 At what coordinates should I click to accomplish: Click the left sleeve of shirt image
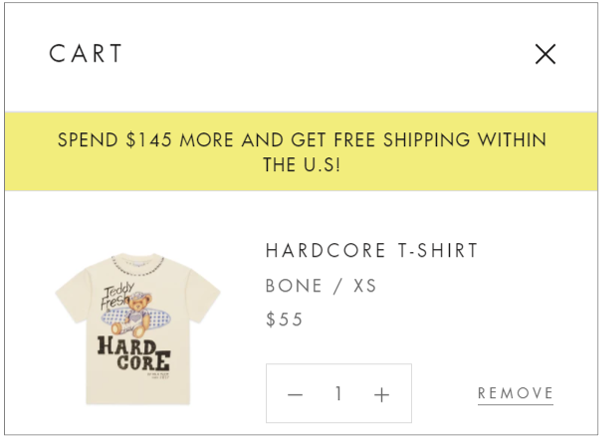point(73,298)
